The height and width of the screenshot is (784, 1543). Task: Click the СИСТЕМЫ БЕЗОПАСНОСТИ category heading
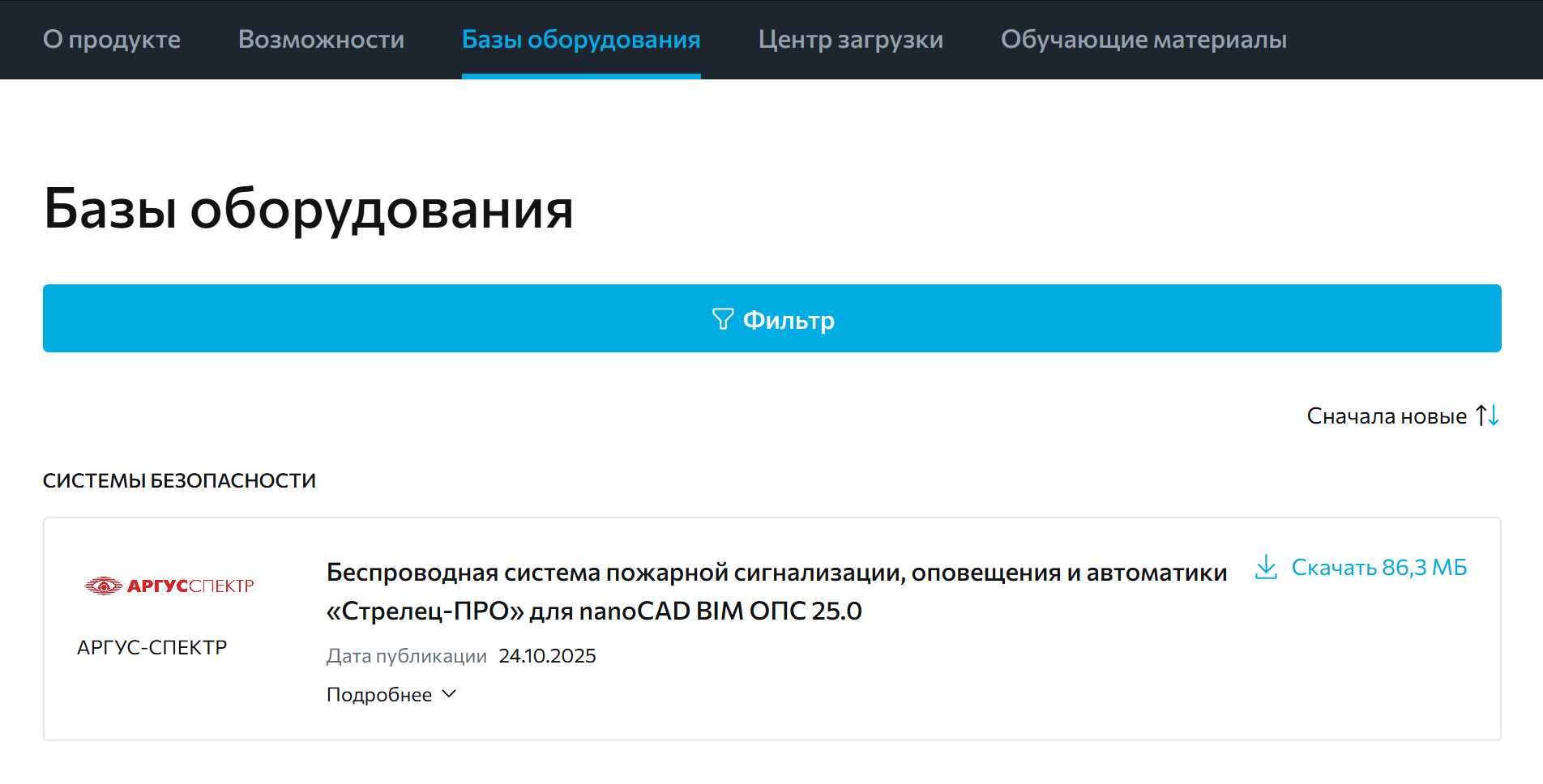point(180,479)
